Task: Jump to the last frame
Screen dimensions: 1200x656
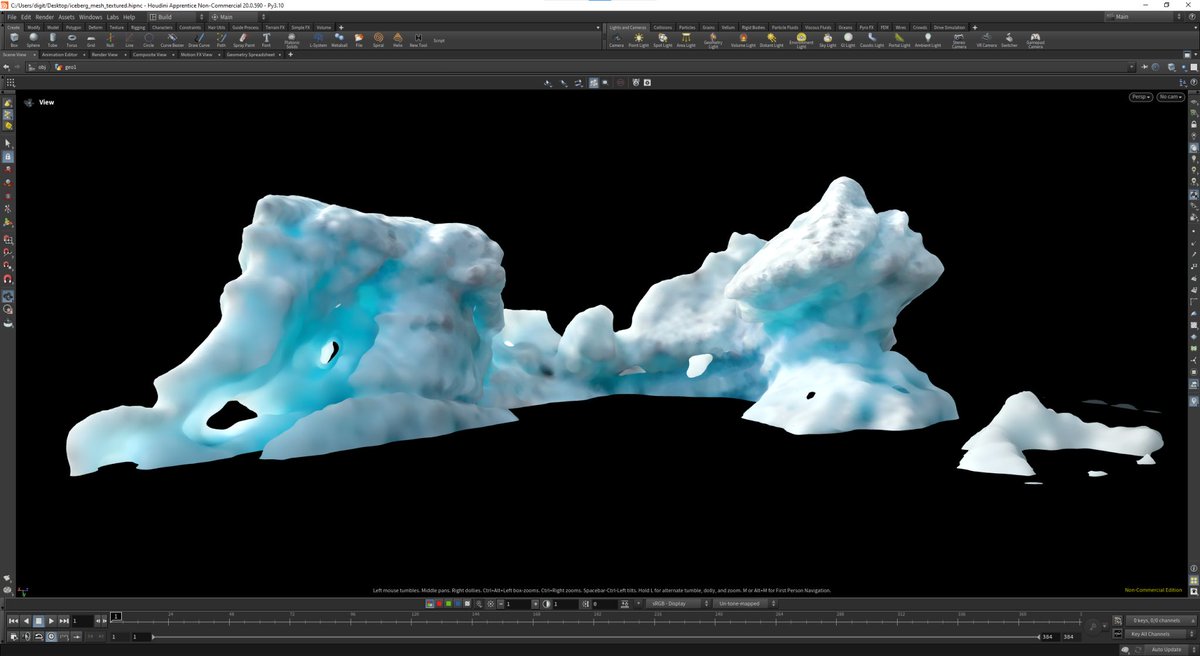Action: click(x=64, y=621)
